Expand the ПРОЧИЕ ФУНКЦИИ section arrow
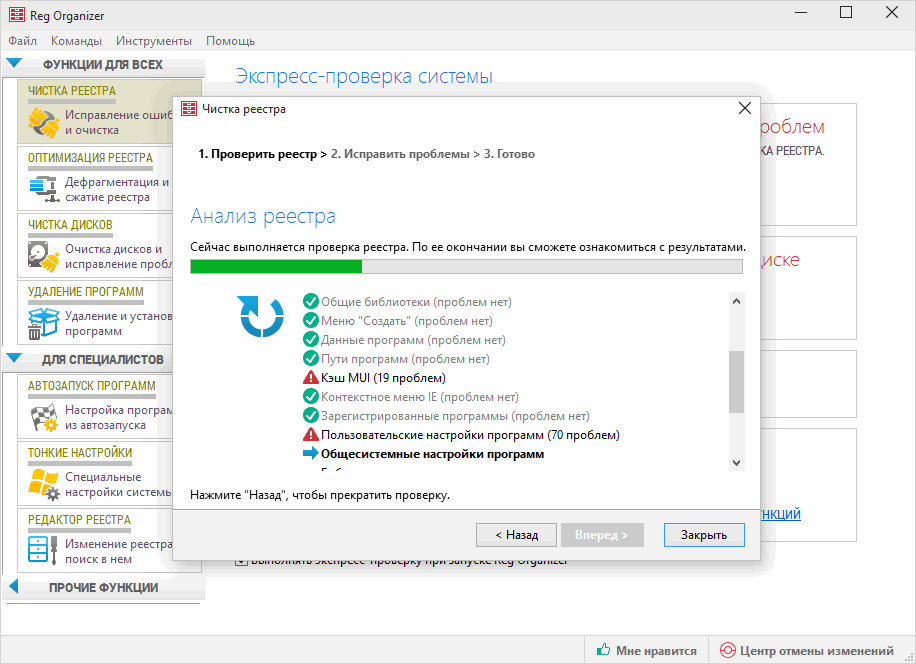916x664 pixels. coord(14,586)
